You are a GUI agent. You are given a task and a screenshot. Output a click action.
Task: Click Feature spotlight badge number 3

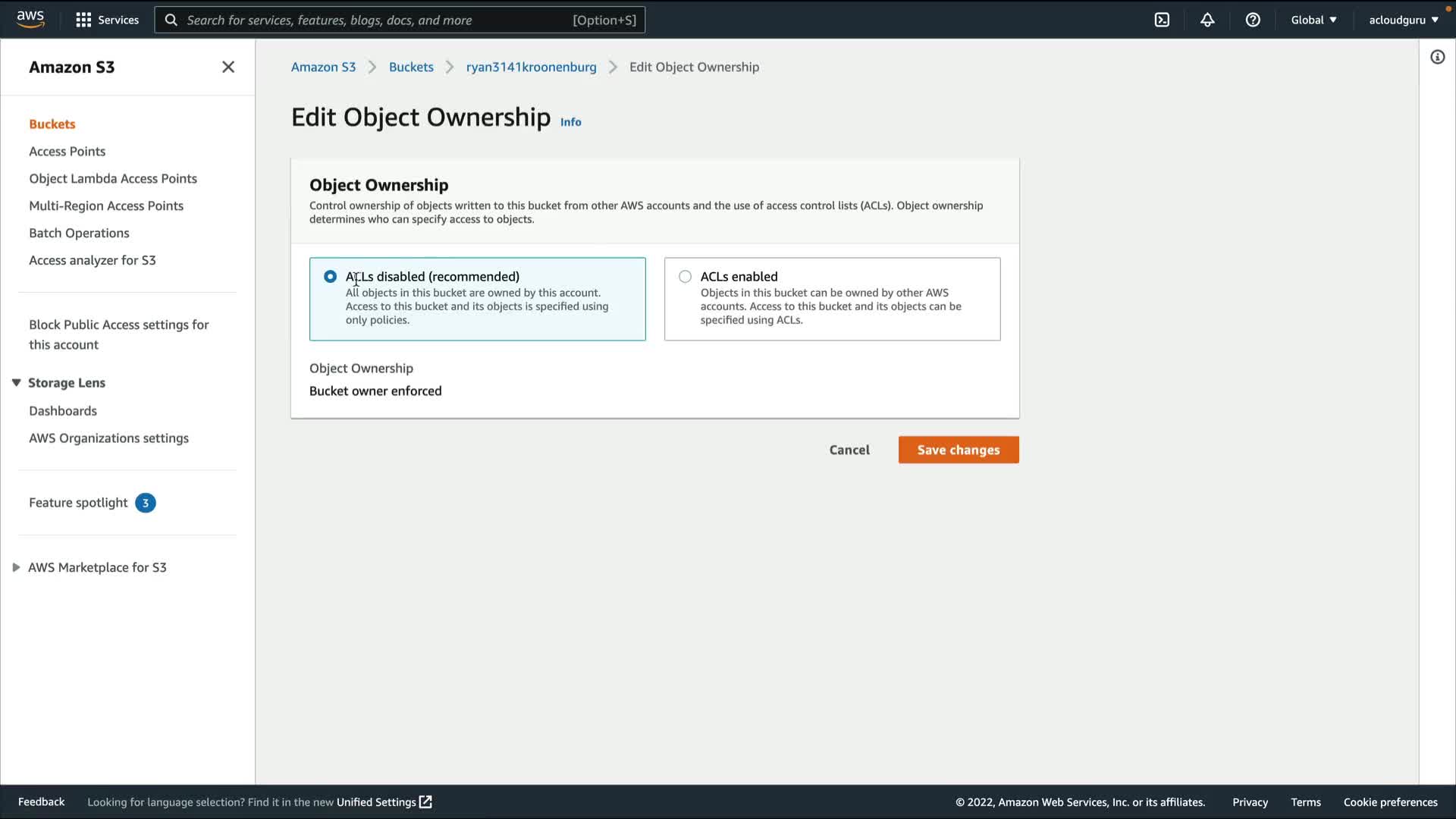click(x=146, y=503)
